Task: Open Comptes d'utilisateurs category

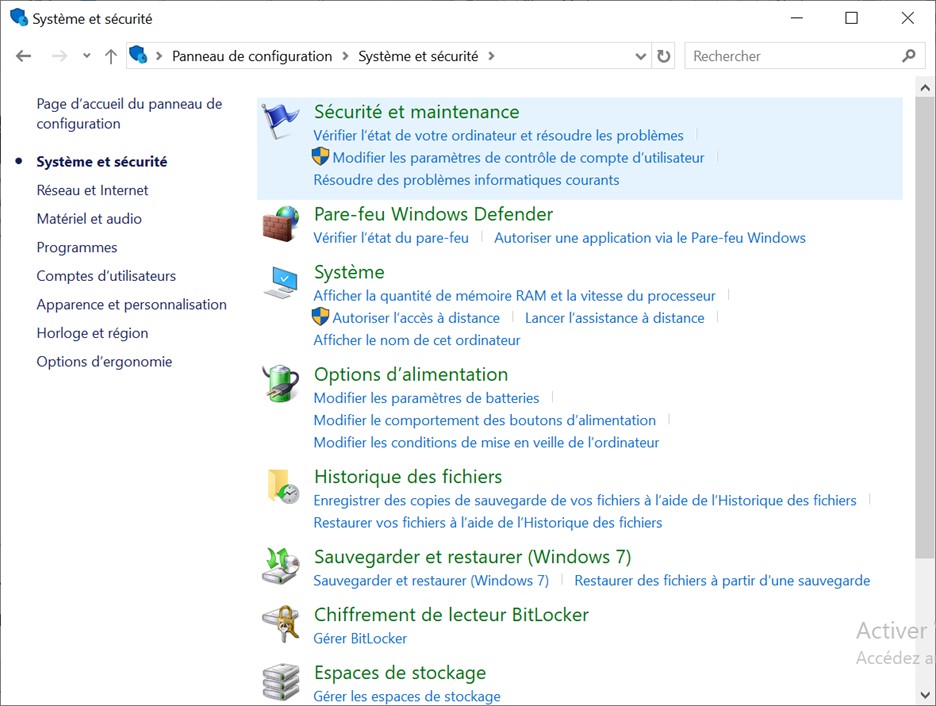Action: (106, 276)
